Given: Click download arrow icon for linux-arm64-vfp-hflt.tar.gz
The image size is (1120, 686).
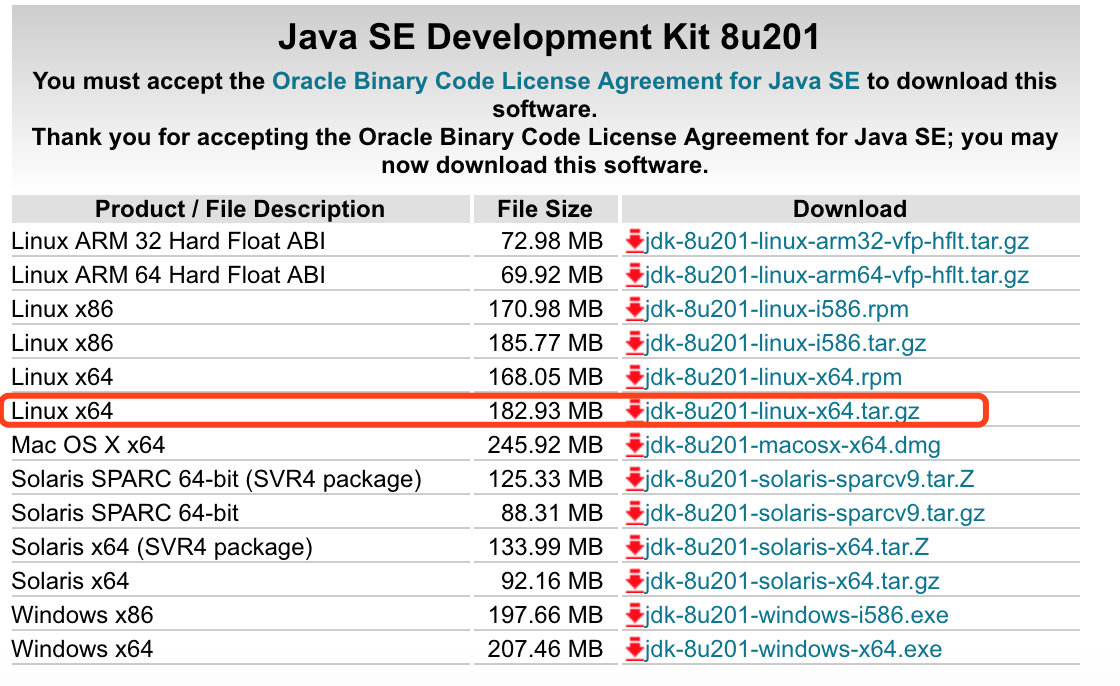Looking at the screenshot, I should (x=634, y=275).
